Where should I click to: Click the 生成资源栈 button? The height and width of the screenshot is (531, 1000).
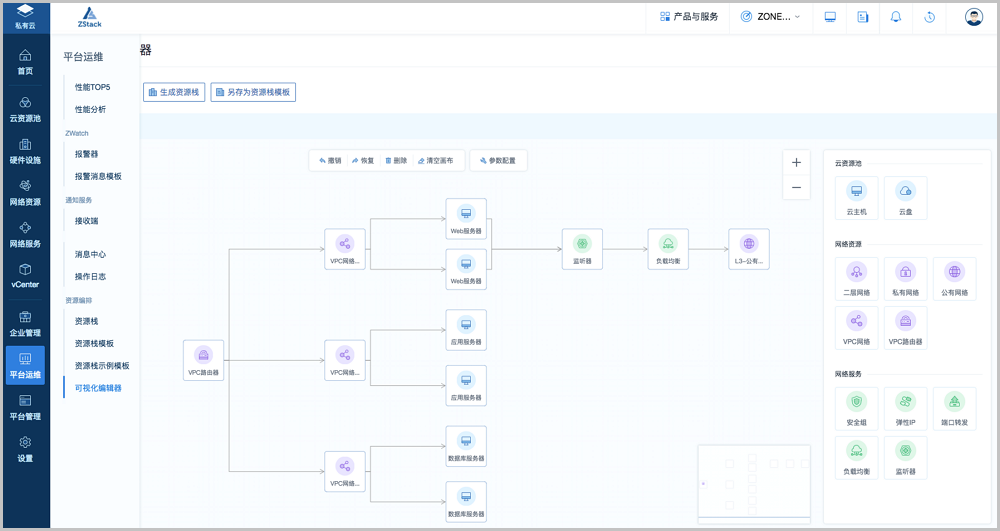click(174, 92)
